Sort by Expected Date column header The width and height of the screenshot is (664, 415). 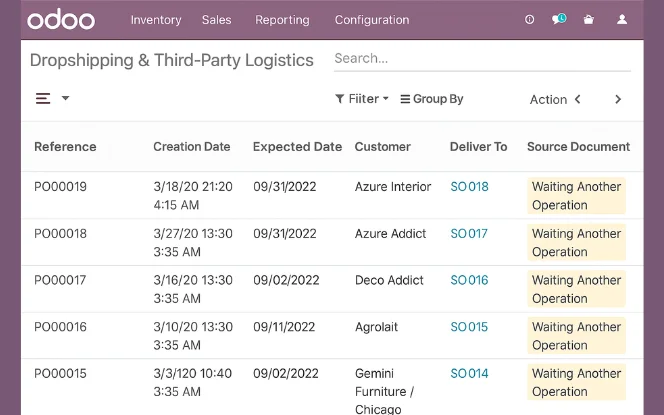tap(297, 147)
